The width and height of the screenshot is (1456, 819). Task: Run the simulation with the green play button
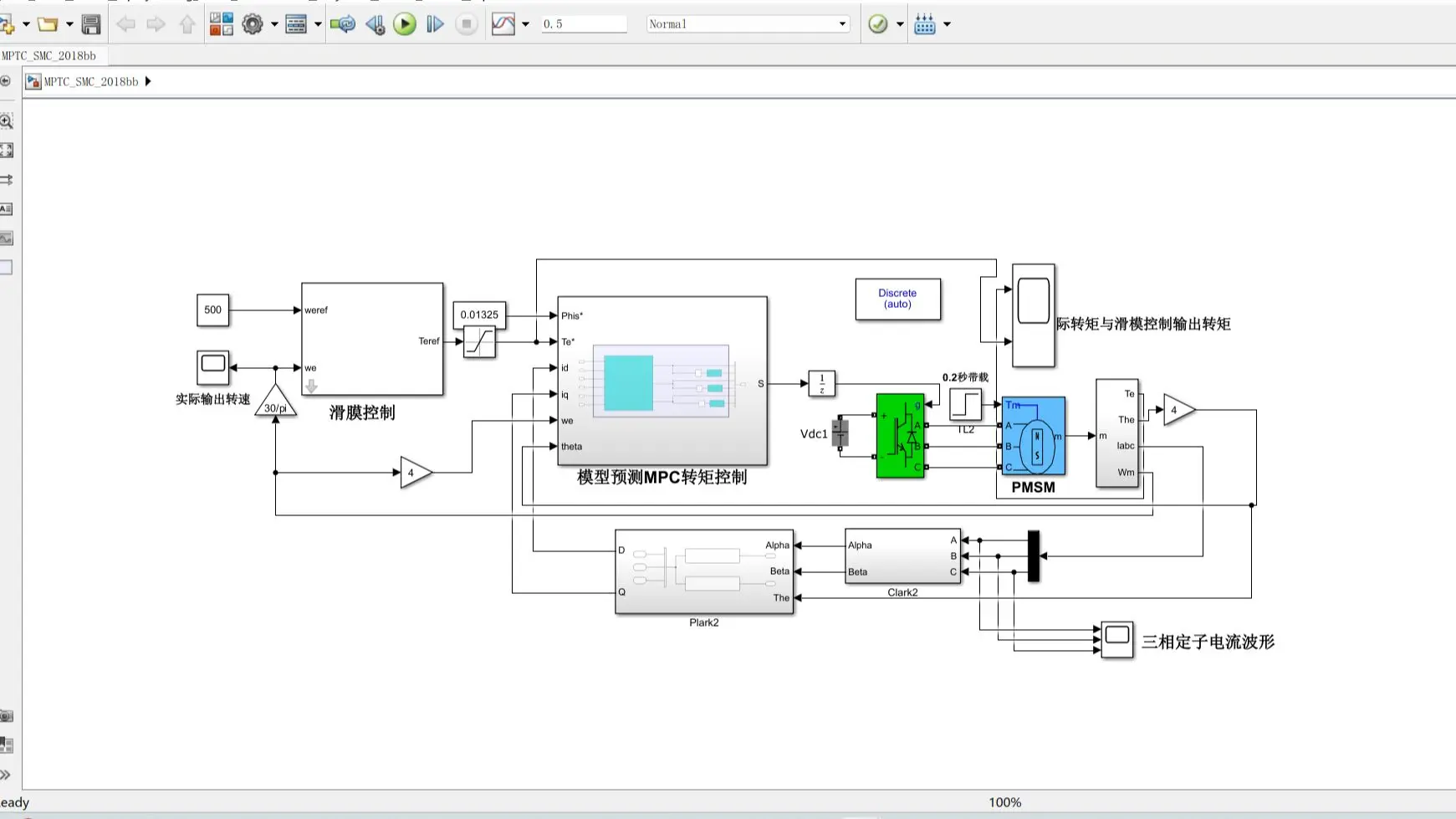(405, 24)
